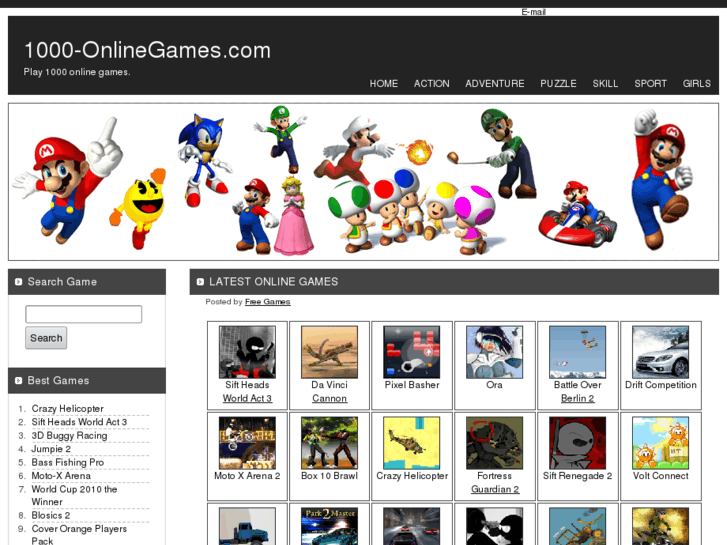
Task: Open Blosics 2 in Best Games list
Action: [x=51, y=515]
